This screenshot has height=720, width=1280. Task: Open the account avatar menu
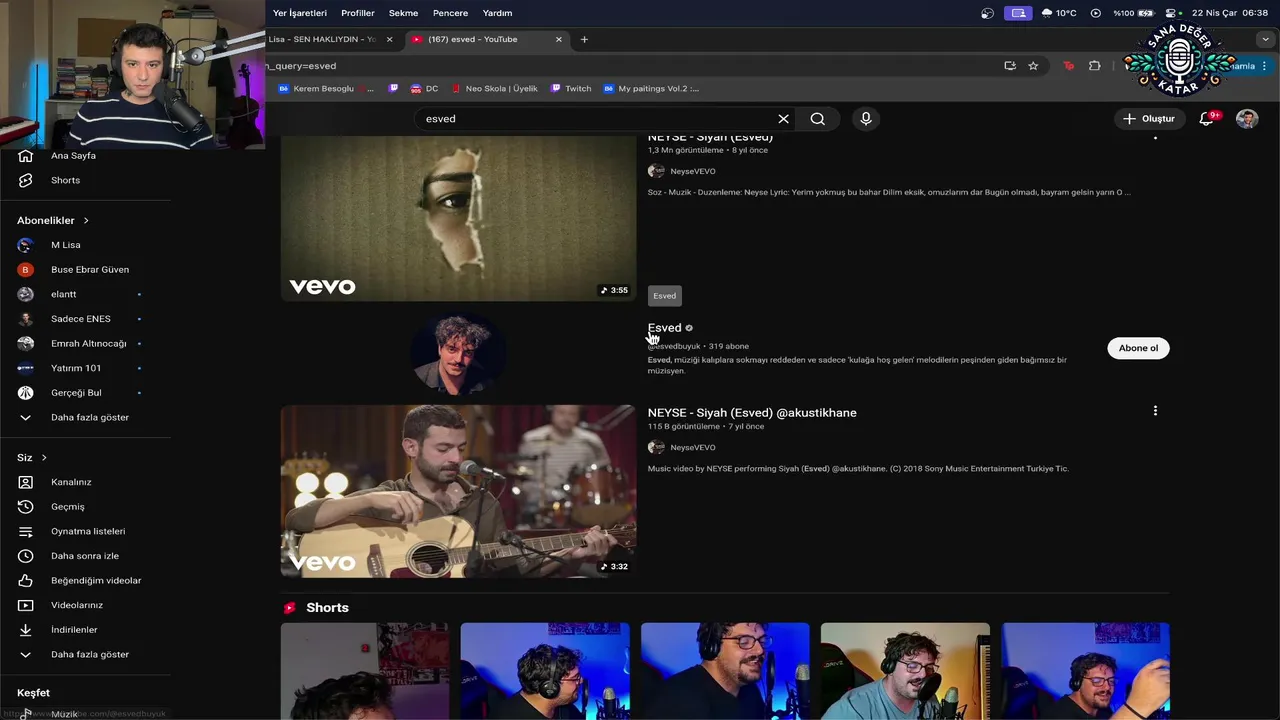(1247, 118)
